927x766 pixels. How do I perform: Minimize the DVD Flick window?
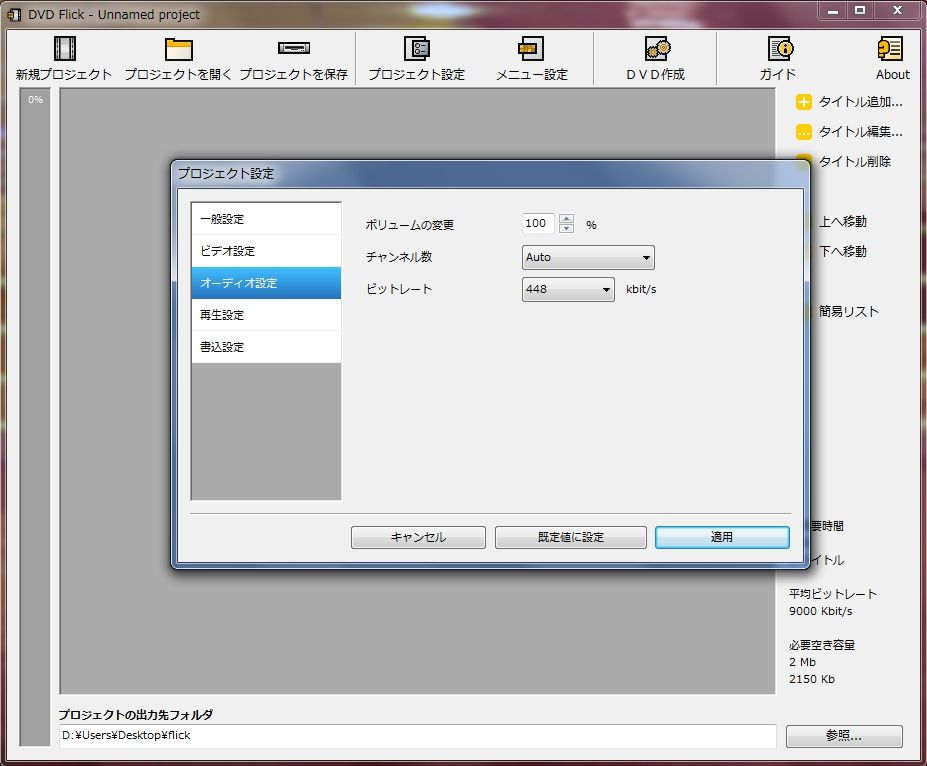832,11
